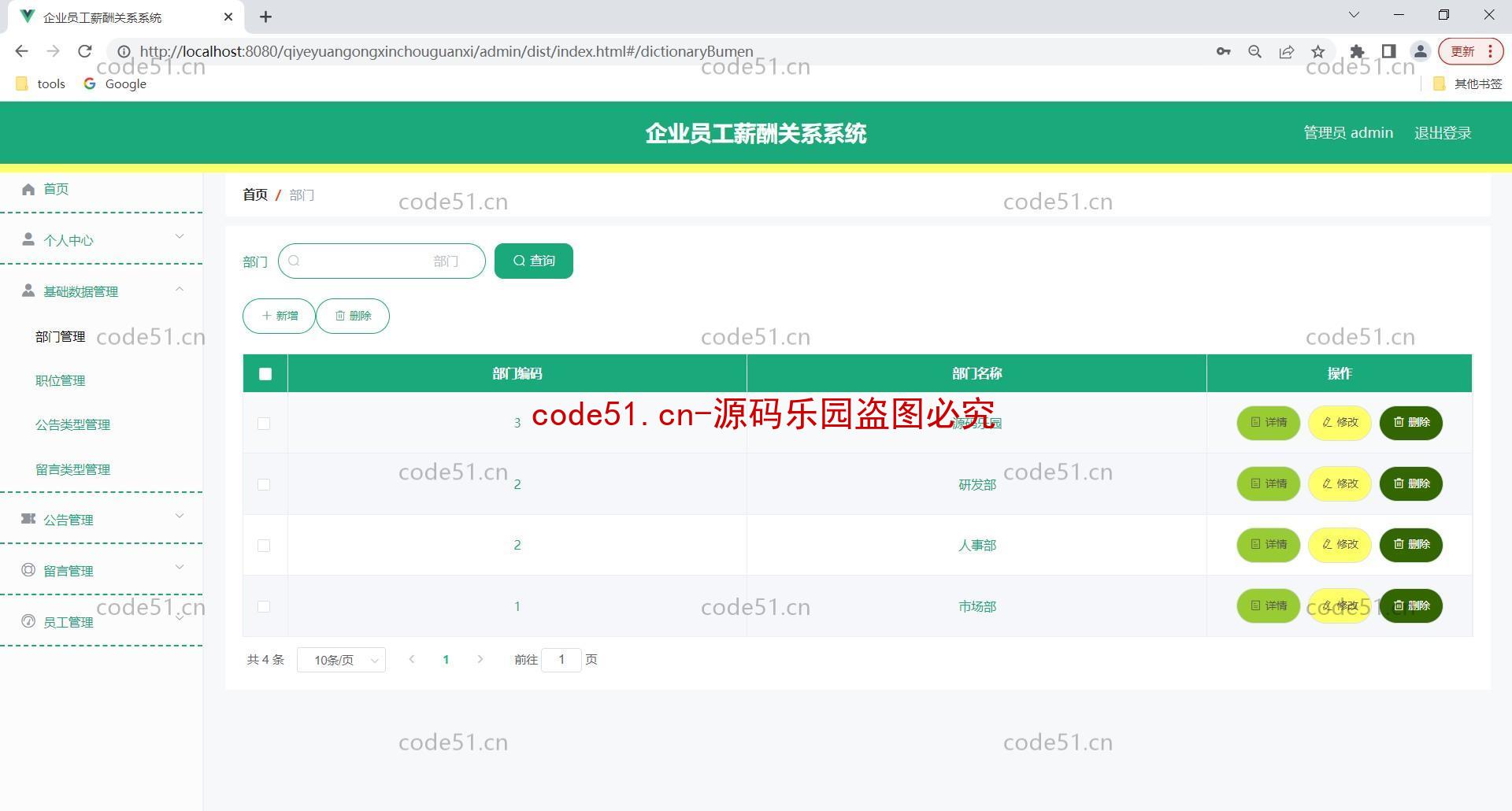Click the icon beside 员工管理
This screenshot has height=811, width=1512.
pos(28,621)
